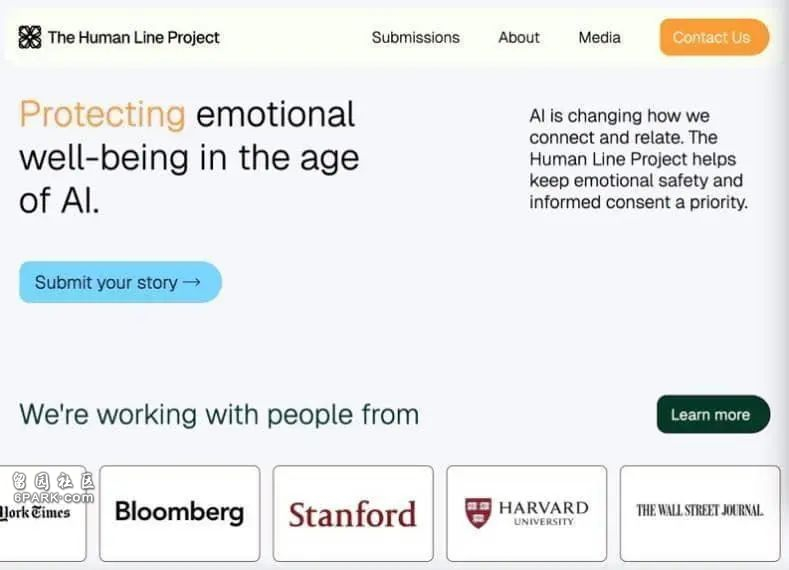Viewport: 789px width, 570px height.
Task: Click the orange Contact Us button
Action: tap(714, 37)
